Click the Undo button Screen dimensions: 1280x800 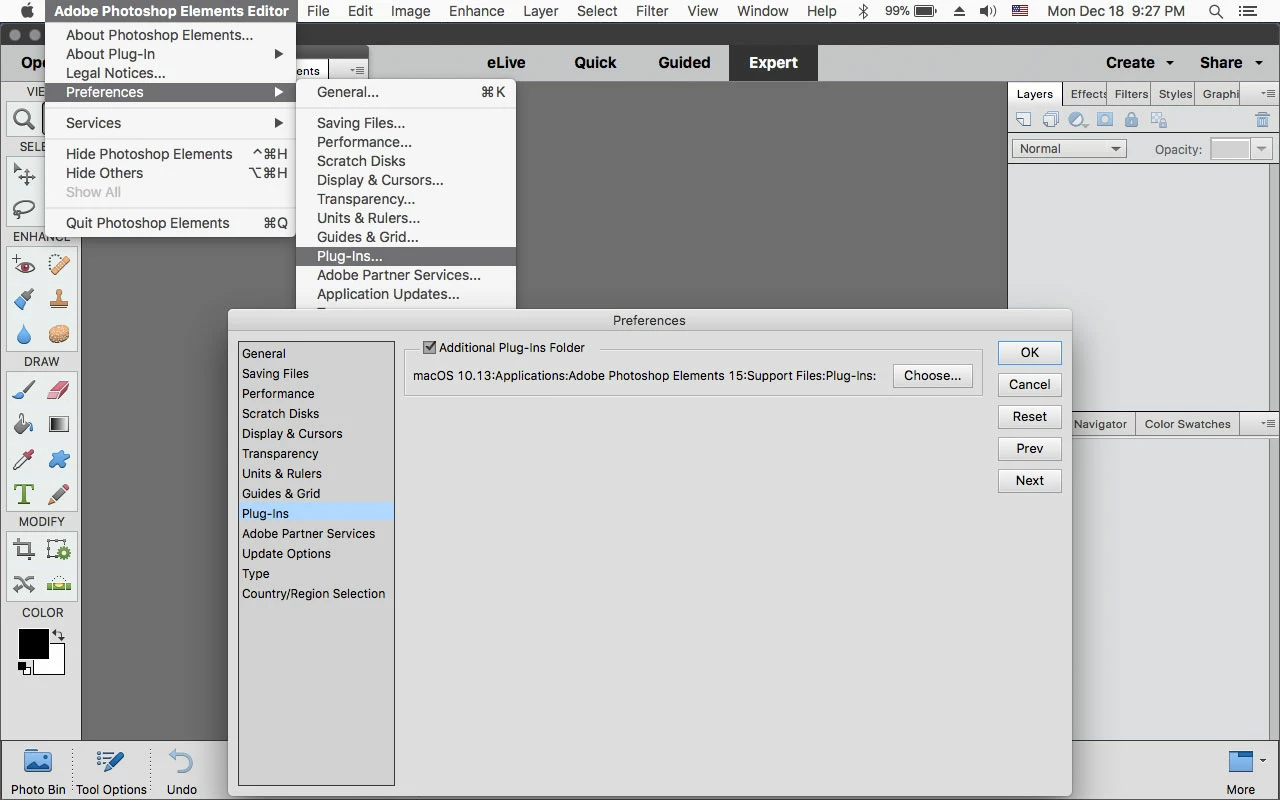click(x=181, y=772)
